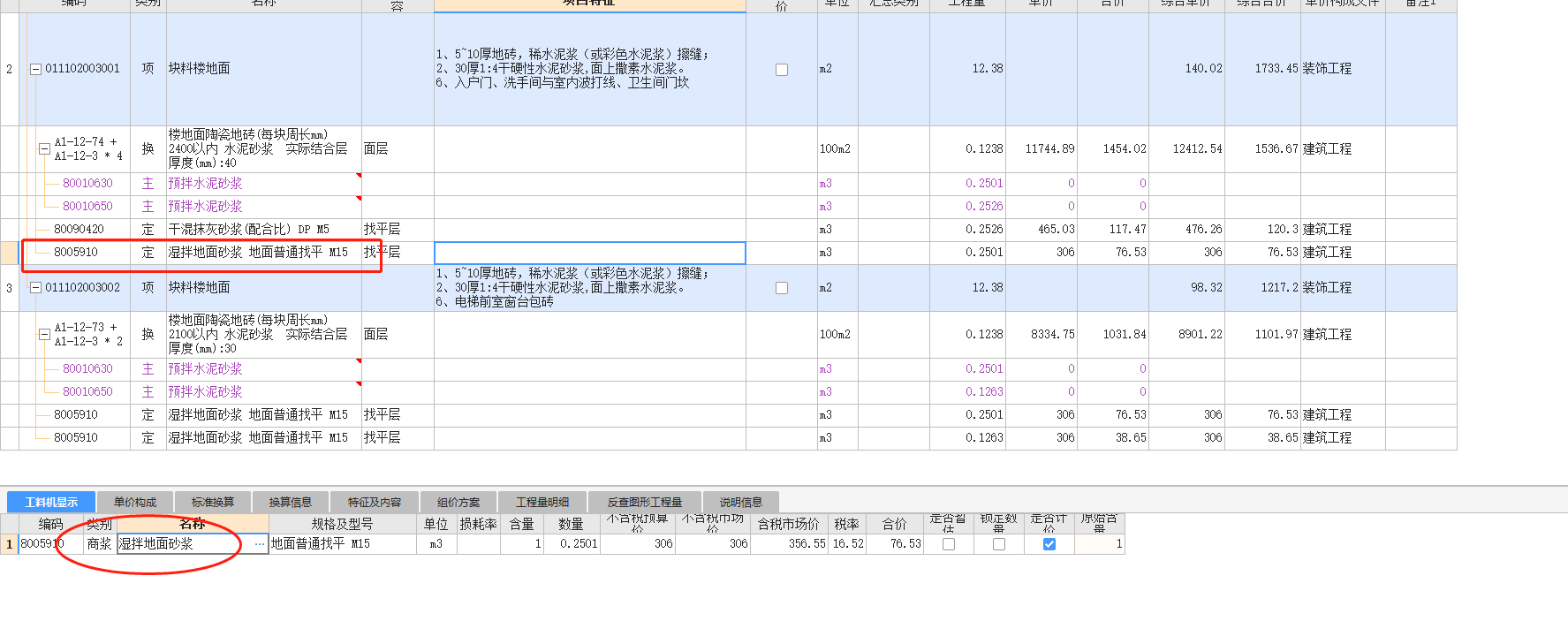Switch to the 换算信息 tab

291,502
